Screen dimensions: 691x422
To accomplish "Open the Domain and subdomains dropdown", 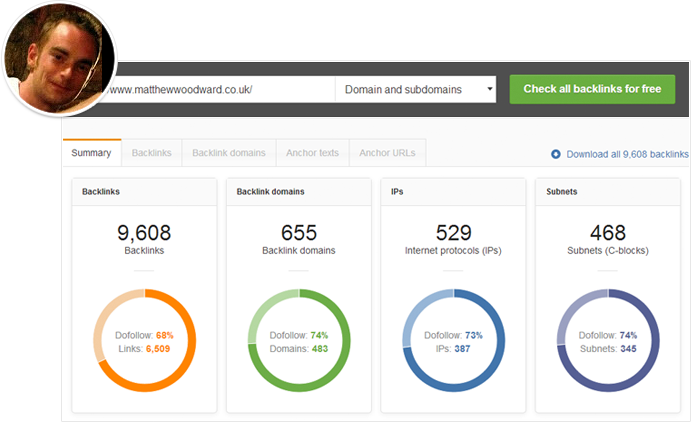I will tap(417, 89).
